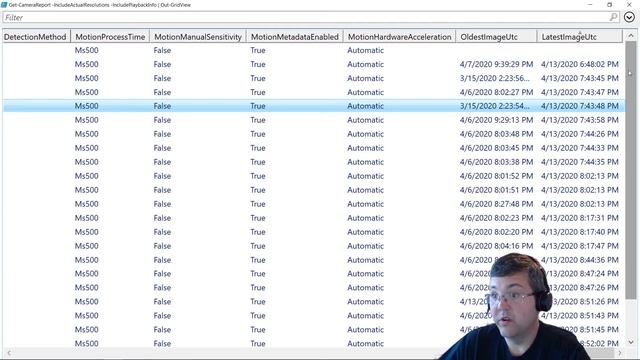Click horizontal scrollbar left arrow
The width and height of the screenshot is (640, 360).
(x=9, y=353)
